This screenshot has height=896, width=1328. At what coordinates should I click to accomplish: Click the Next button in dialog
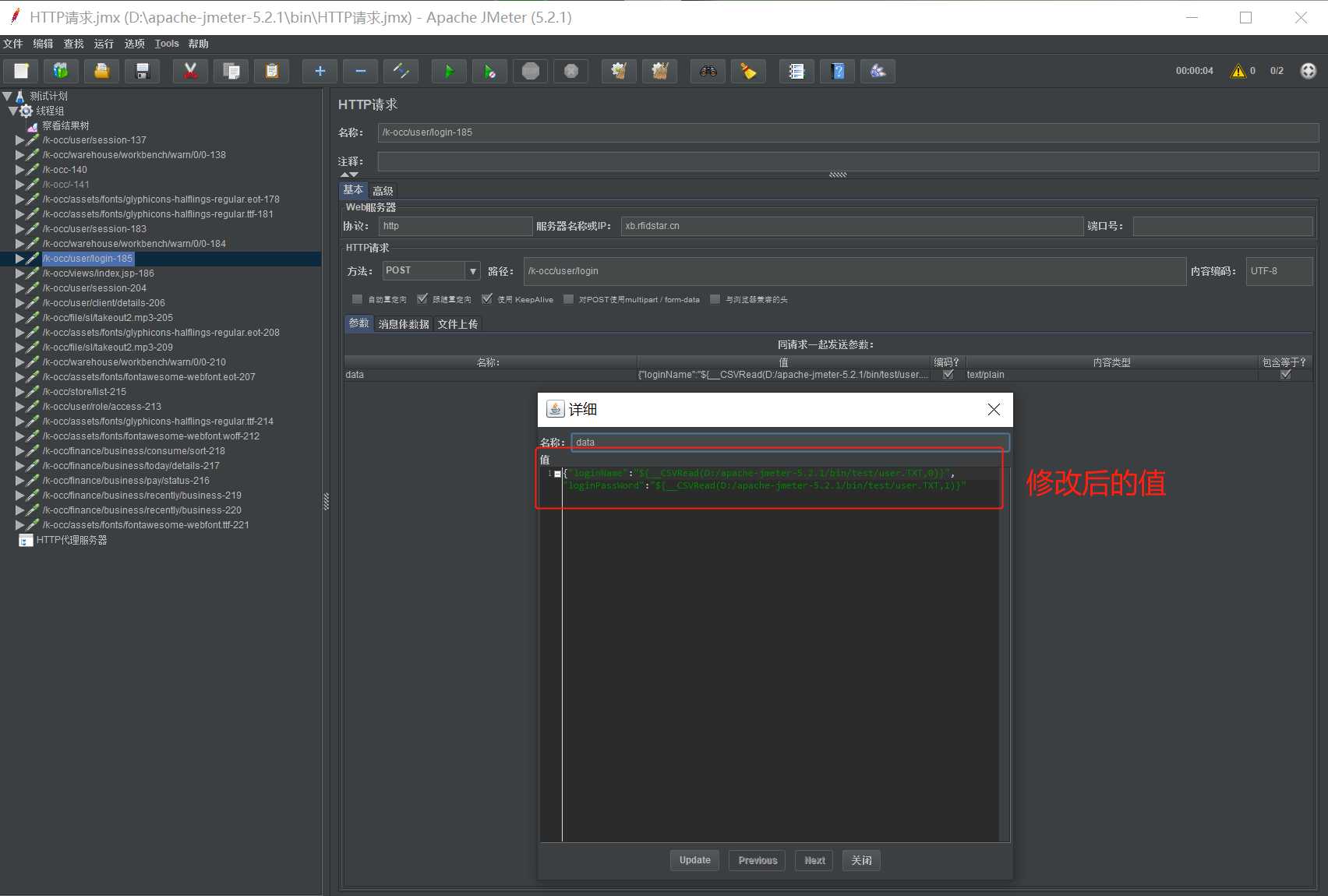tap(814, 860)
